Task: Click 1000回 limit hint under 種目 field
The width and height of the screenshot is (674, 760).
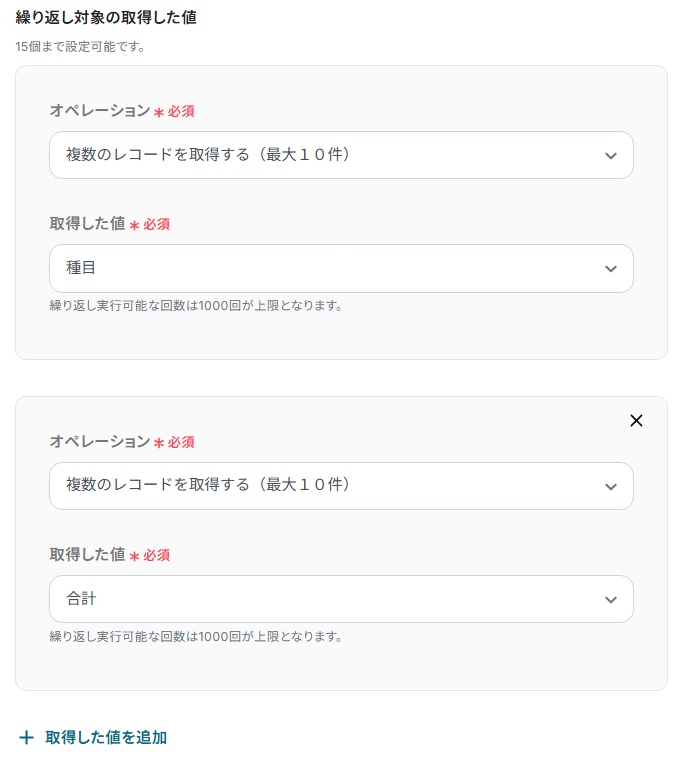Action: (x=196, y=306)
